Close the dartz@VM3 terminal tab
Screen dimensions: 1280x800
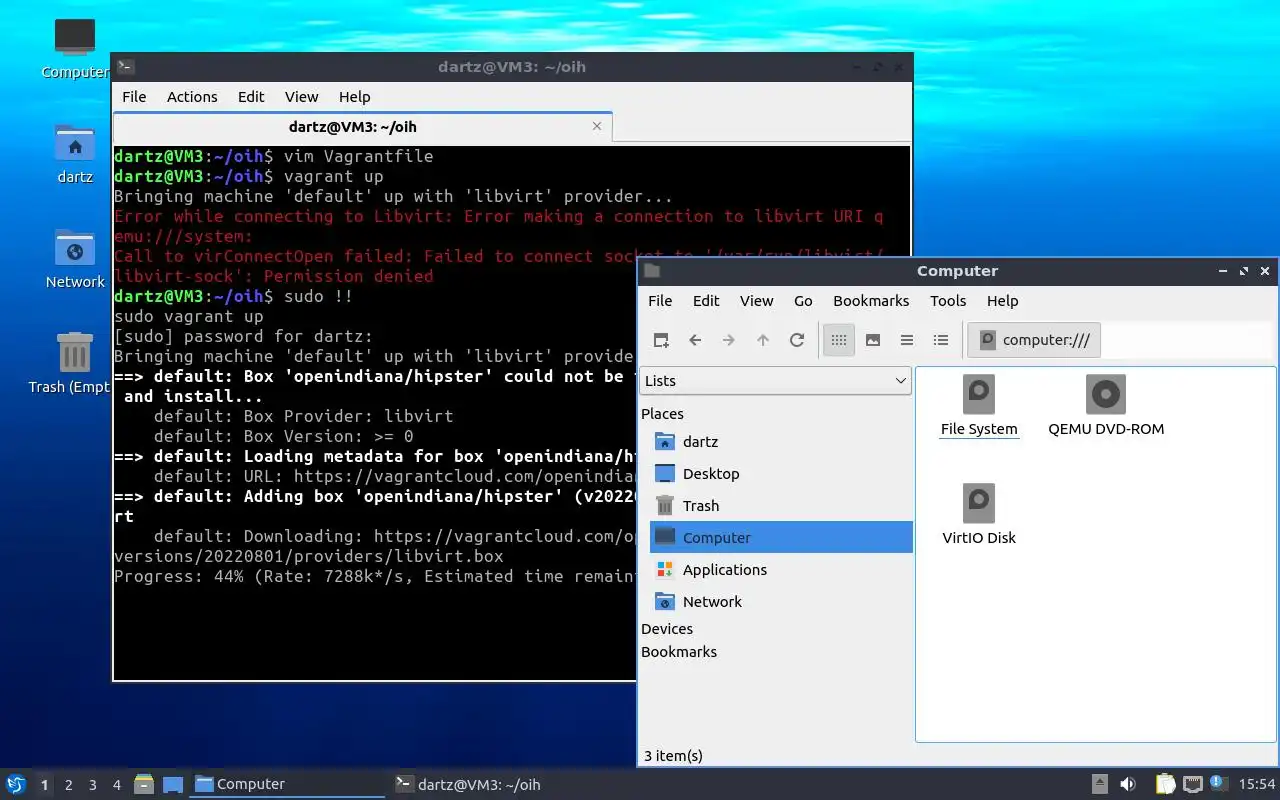point(597,126)
